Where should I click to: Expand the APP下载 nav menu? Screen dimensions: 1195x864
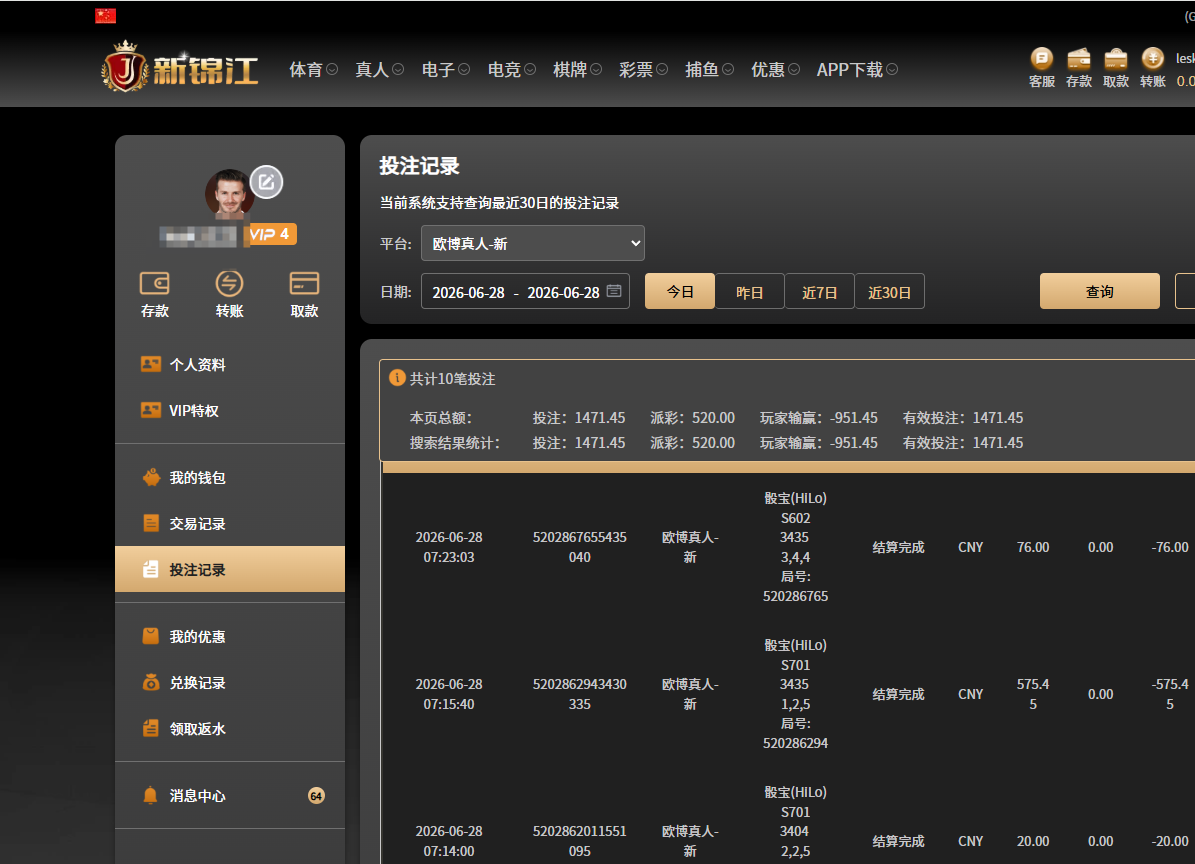click(857, 69)
